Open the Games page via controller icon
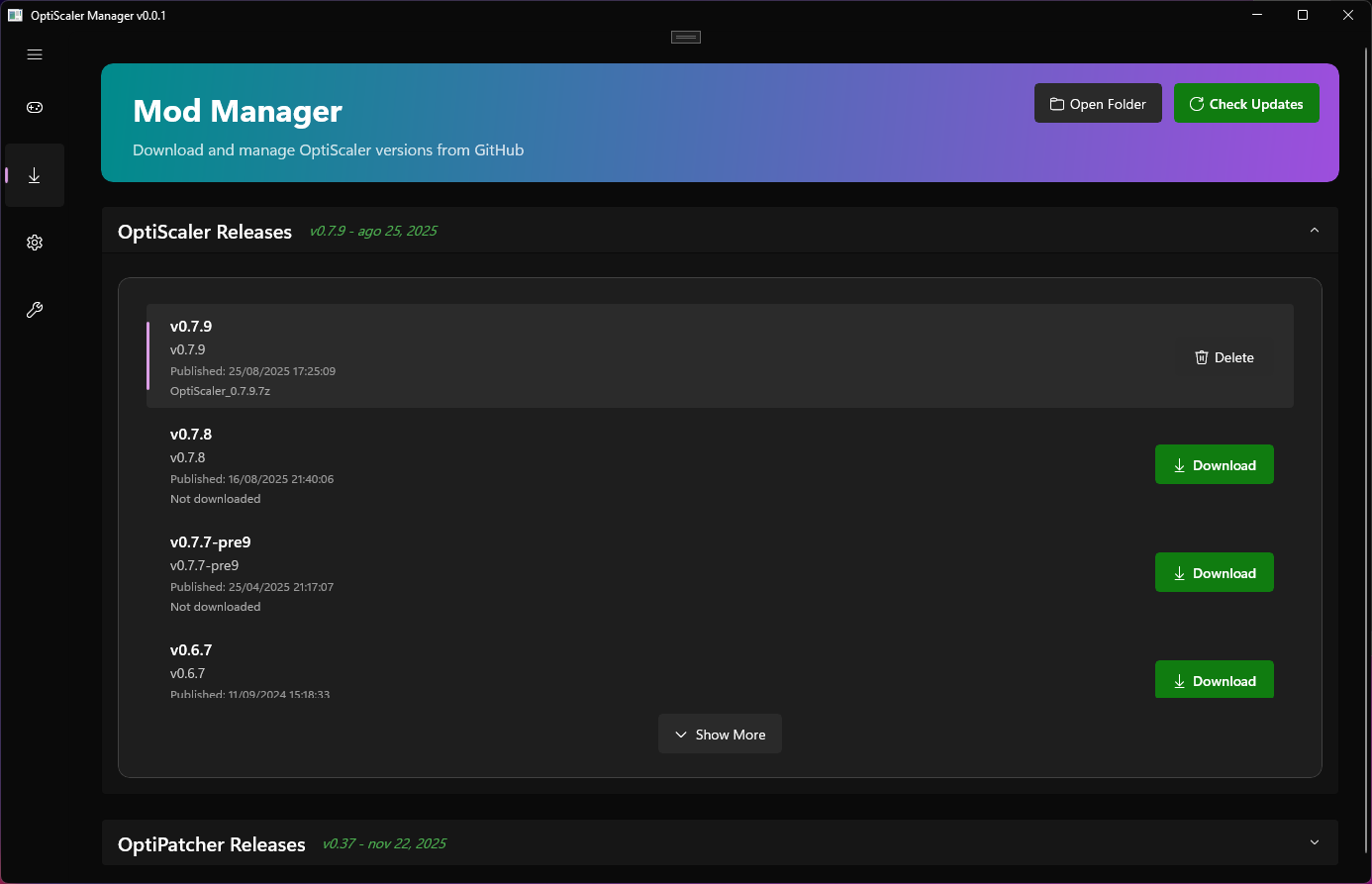Image resolution: width=1372 pixels, height=884 pixels. click(x=35, y=108)
